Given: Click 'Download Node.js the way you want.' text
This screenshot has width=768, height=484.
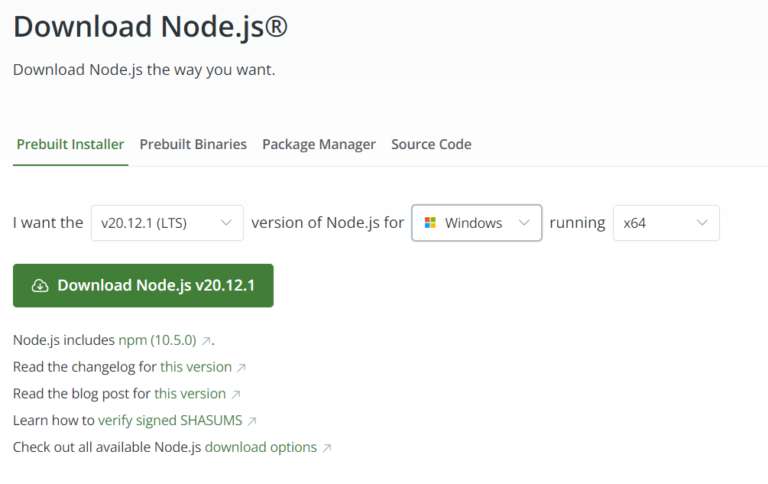Looking at the screenshot, I should 144,70.
